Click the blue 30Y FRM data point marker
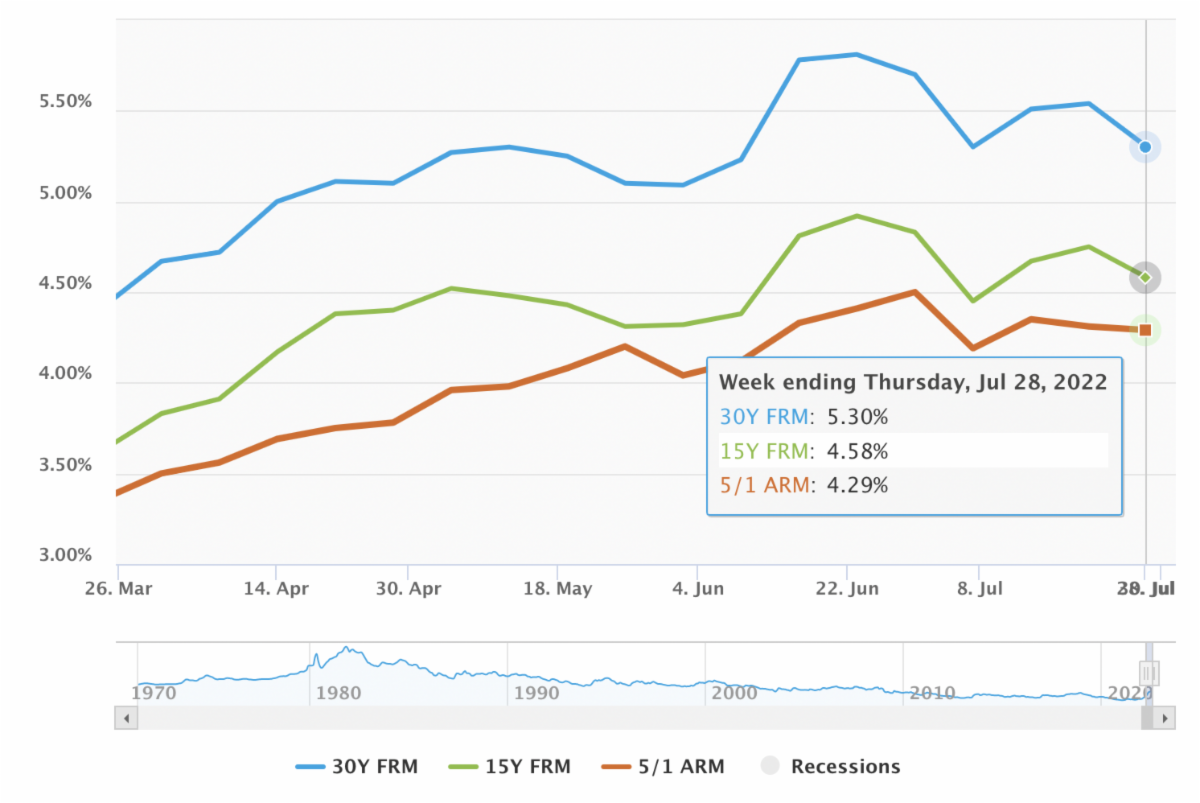 pyautogui.click(x=1145, y=147)
